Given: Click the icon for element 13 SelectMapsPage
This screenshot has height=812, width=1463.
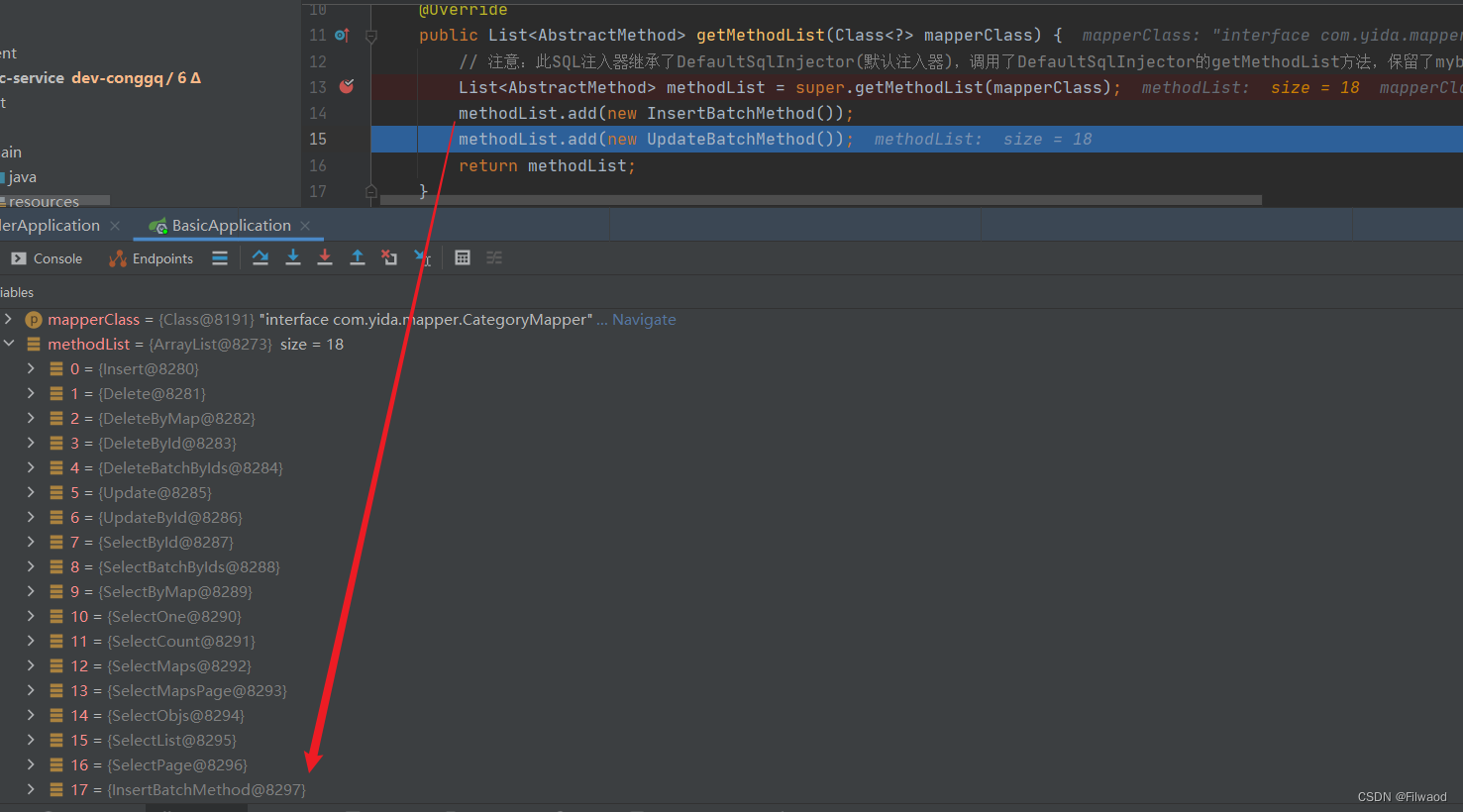Looking at the screenshot, I should click(56, 691).
